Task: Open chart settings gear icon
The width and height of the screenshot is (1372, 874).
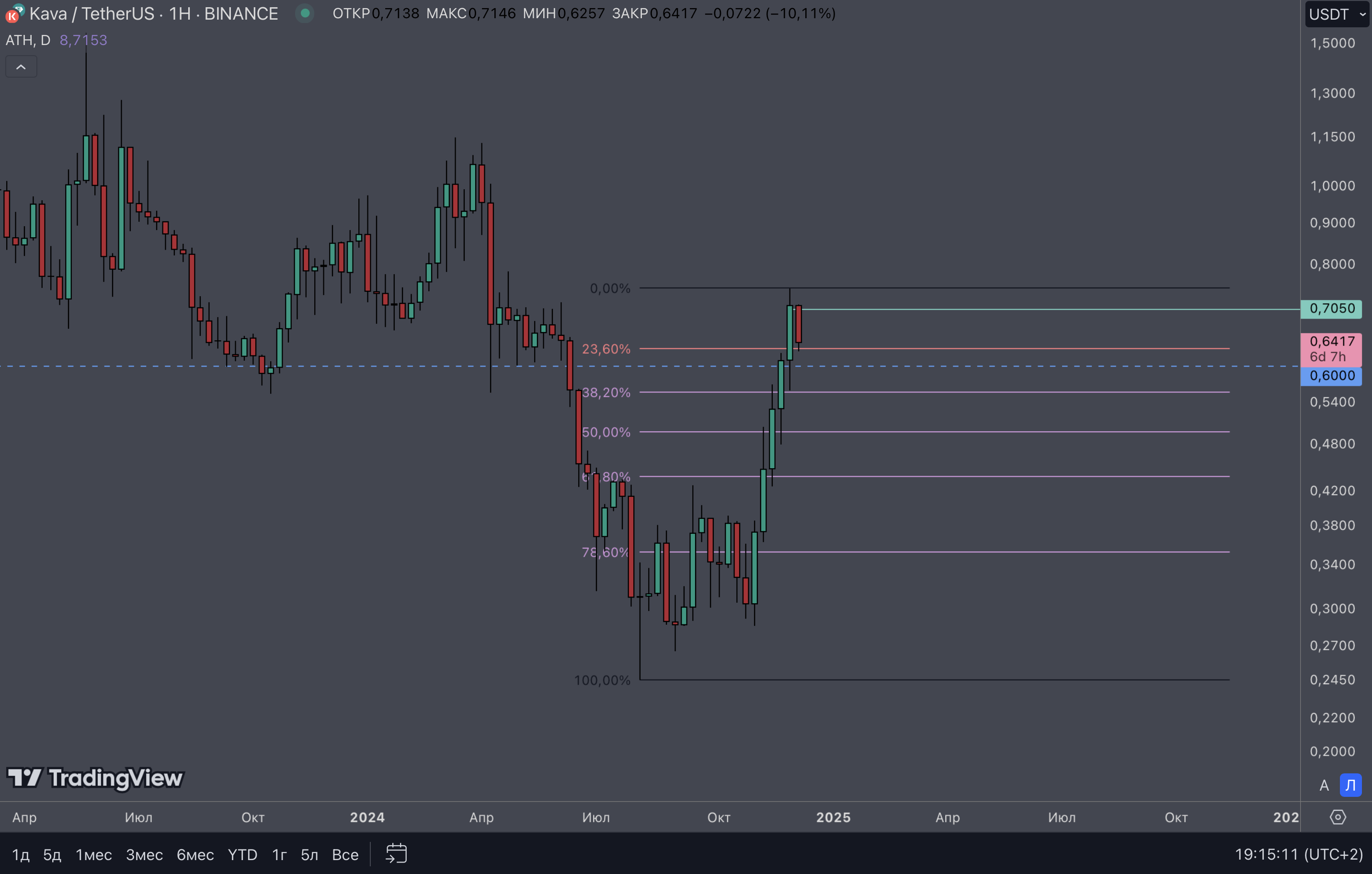Action: coord(1337,817)
